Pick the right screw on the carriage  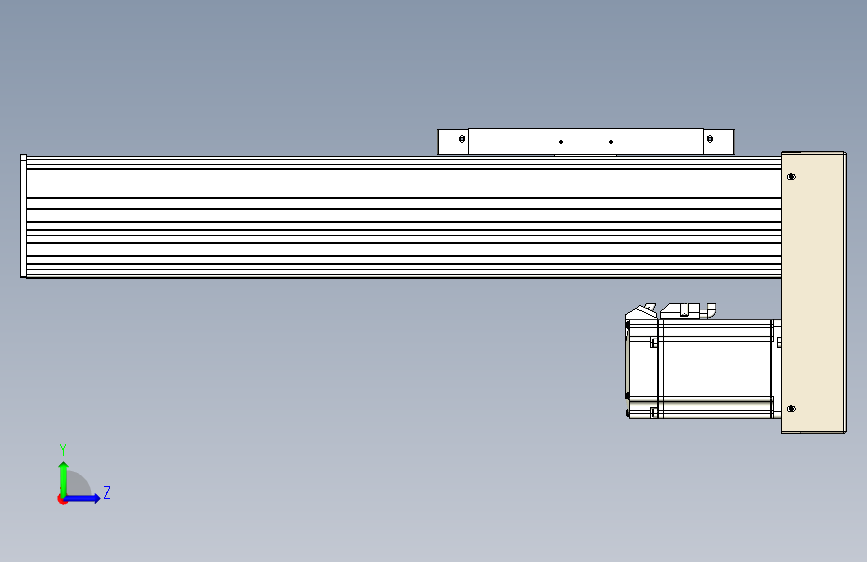point(710,139)
